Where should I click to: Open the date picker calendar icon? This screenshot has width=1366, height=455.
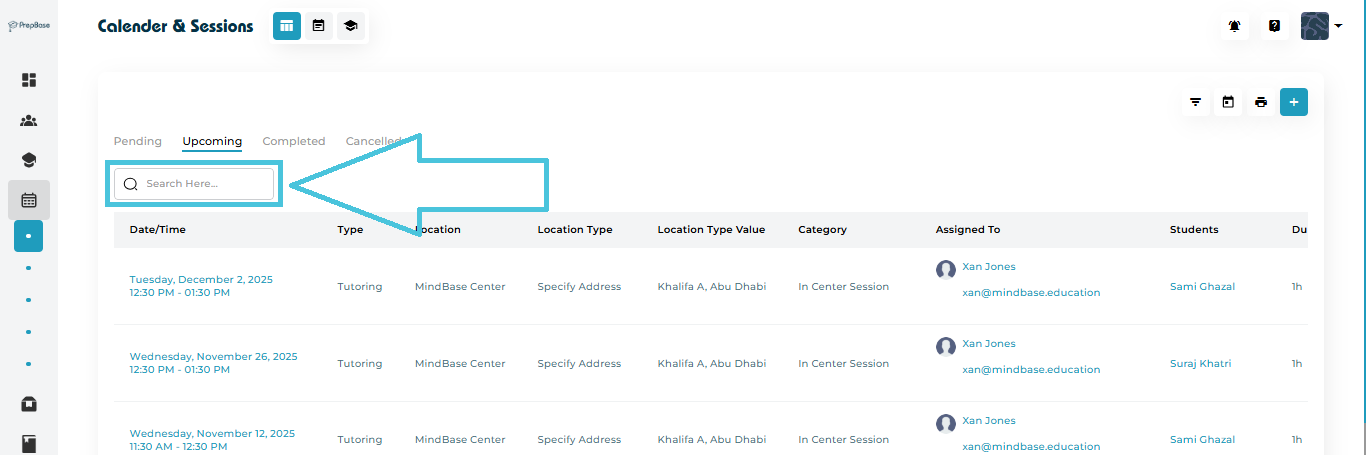(x=1228, y=102)
